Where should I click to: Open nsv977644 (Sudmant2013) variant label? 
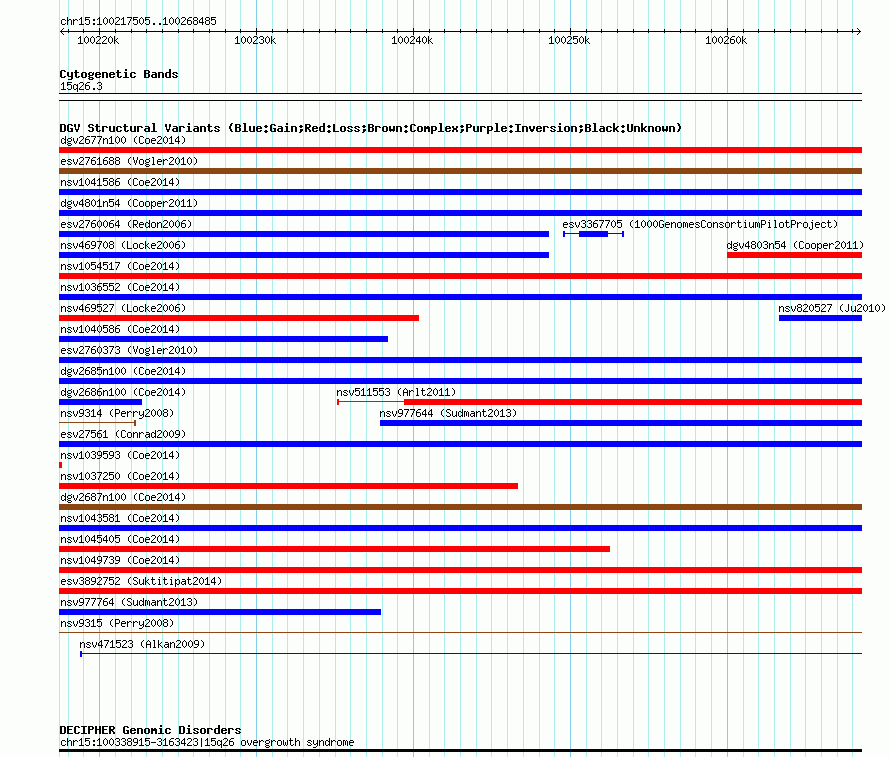(448, 413)
